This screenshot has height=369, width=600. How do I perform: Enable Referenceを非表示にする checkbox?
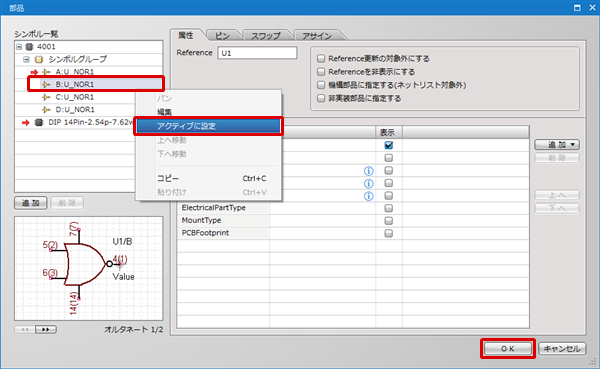[x=321, y=72]
